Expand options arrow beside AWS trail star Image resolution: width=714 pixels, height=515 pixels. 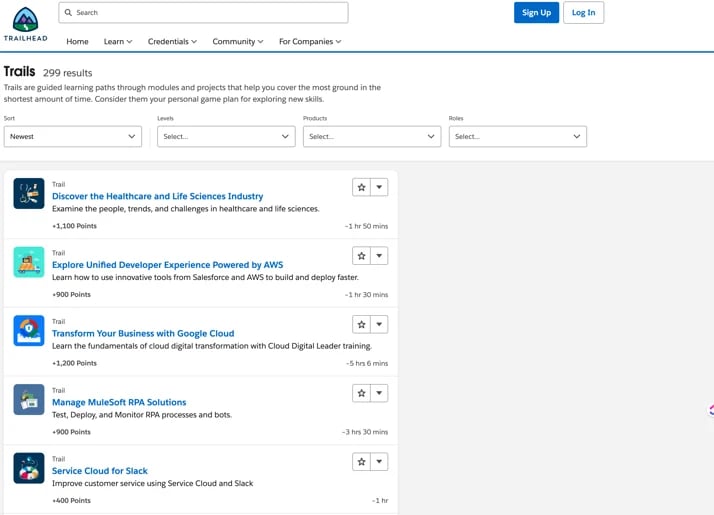(x=379, y=256)
